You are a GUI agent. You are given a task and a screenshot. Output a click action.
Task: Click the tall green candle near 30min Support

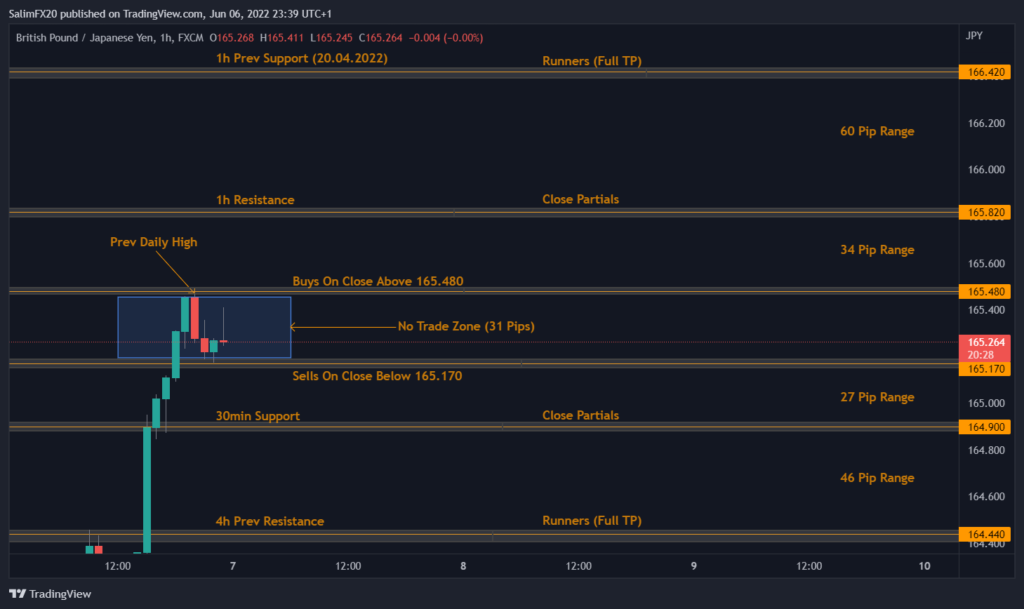tap(146, 490)
